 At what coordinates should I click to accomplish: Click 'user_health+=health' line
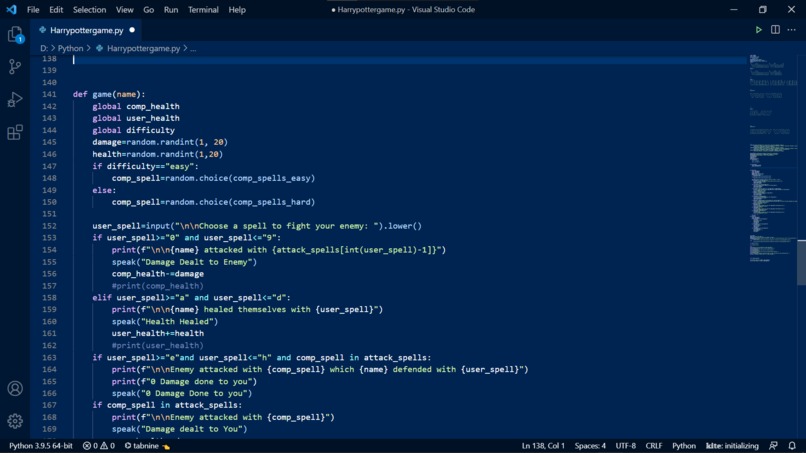tap(158, 333)
